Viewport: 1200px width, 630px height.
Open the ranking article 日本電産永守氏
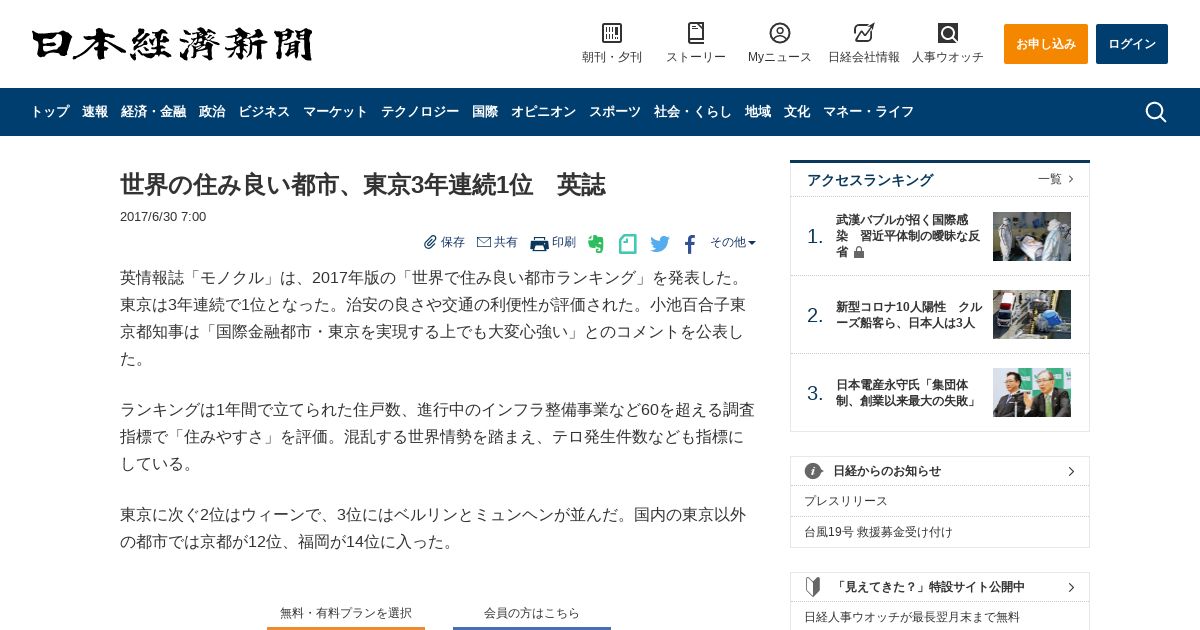click(x=907, y=393)
